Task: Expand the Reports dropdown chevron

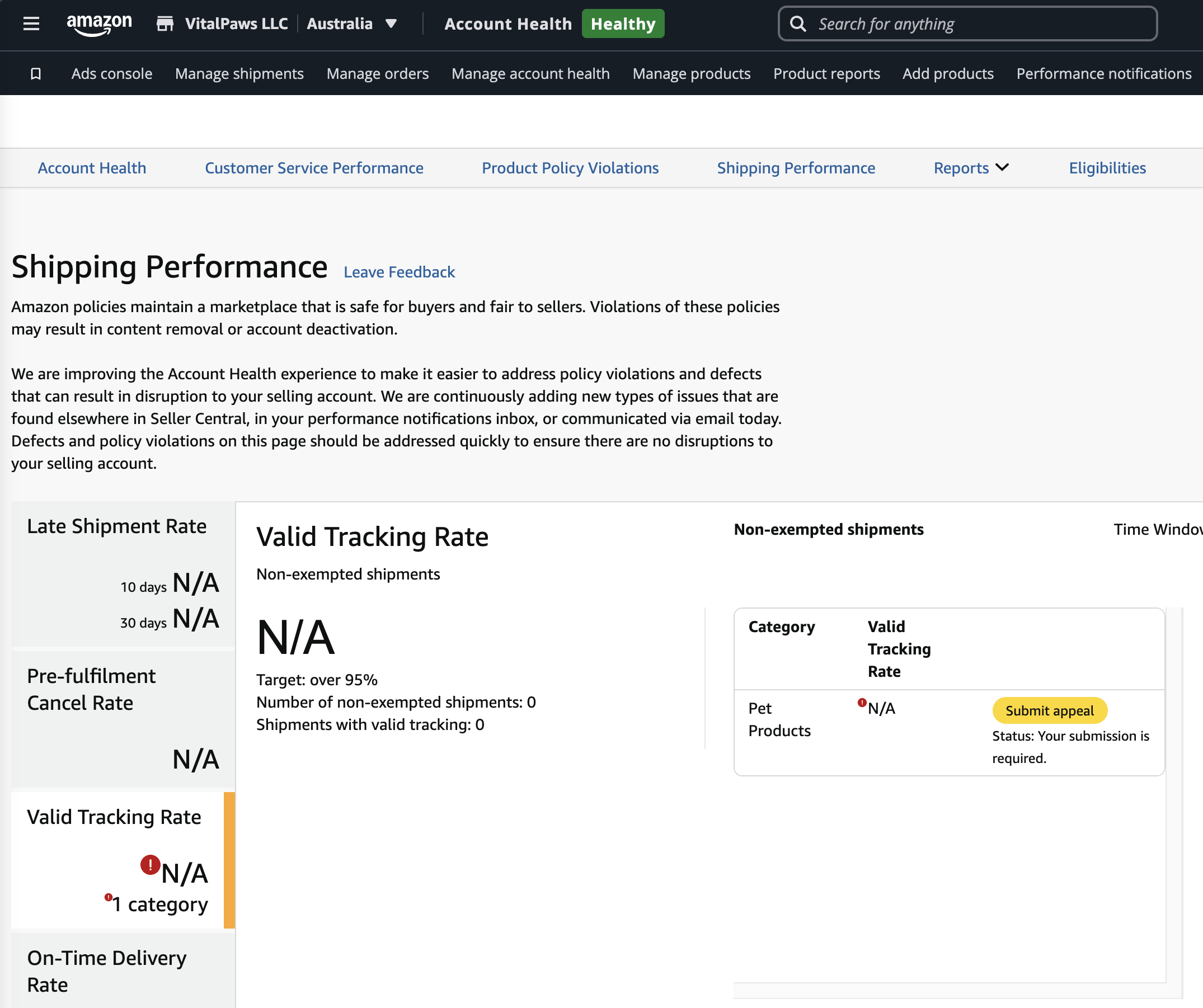Action: (1002, 167)
